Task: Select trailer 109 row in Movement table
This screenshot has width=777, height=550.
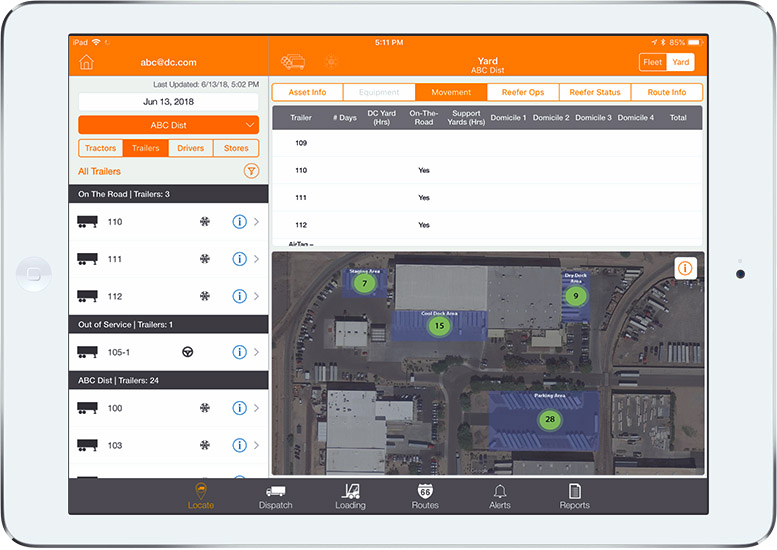Action: [487, 143]
